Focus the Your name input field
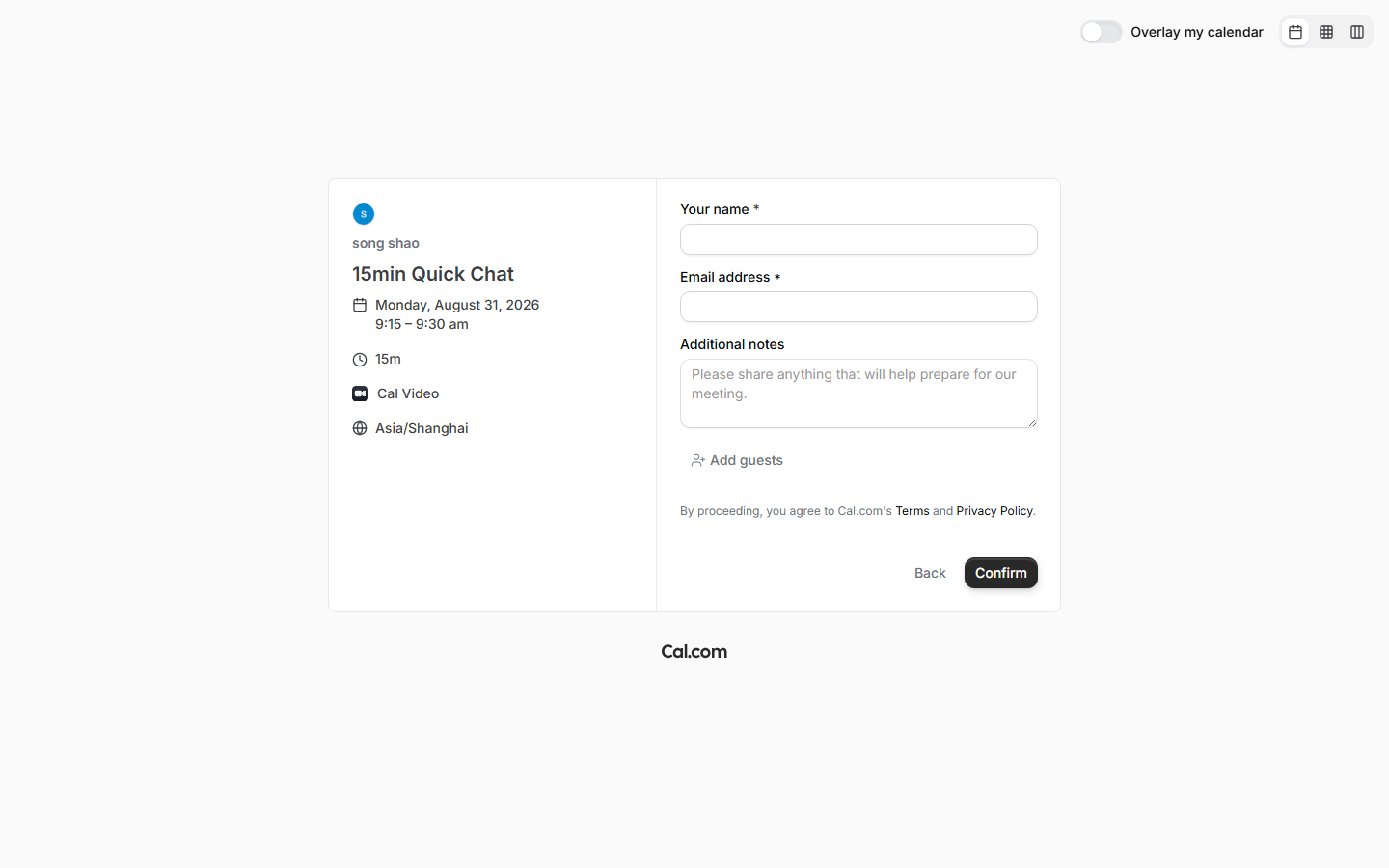This screenshot has width=1389, height=868. tap(858, 239)
